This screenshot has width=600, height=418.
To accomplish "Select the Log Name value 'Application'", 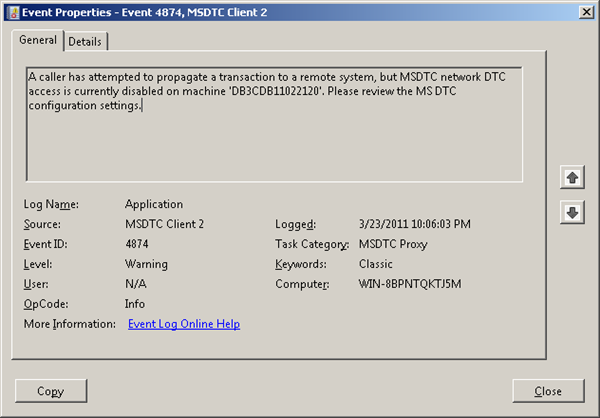I will point(154,204).
